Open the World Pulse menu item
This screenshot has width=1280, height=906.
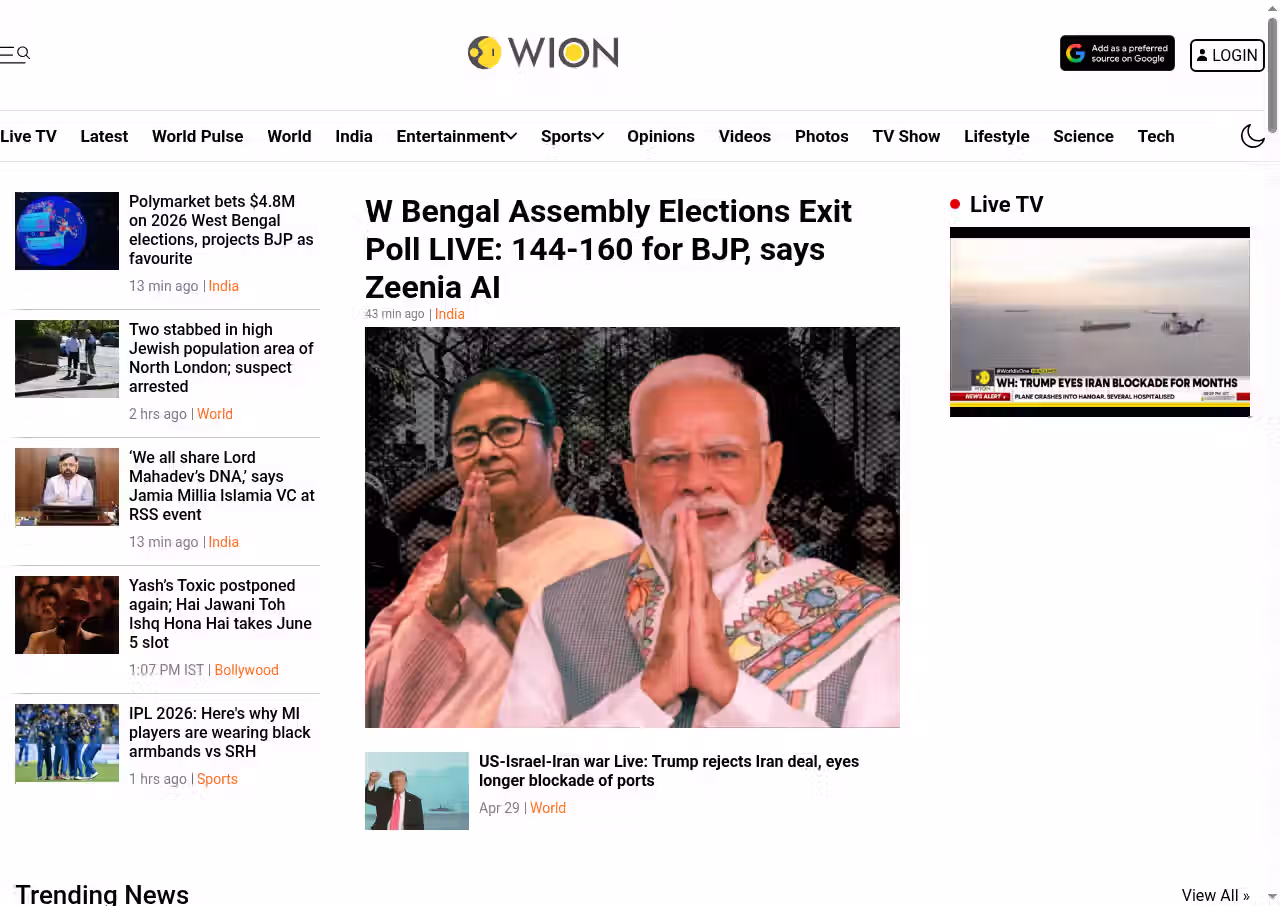(197, 136)
